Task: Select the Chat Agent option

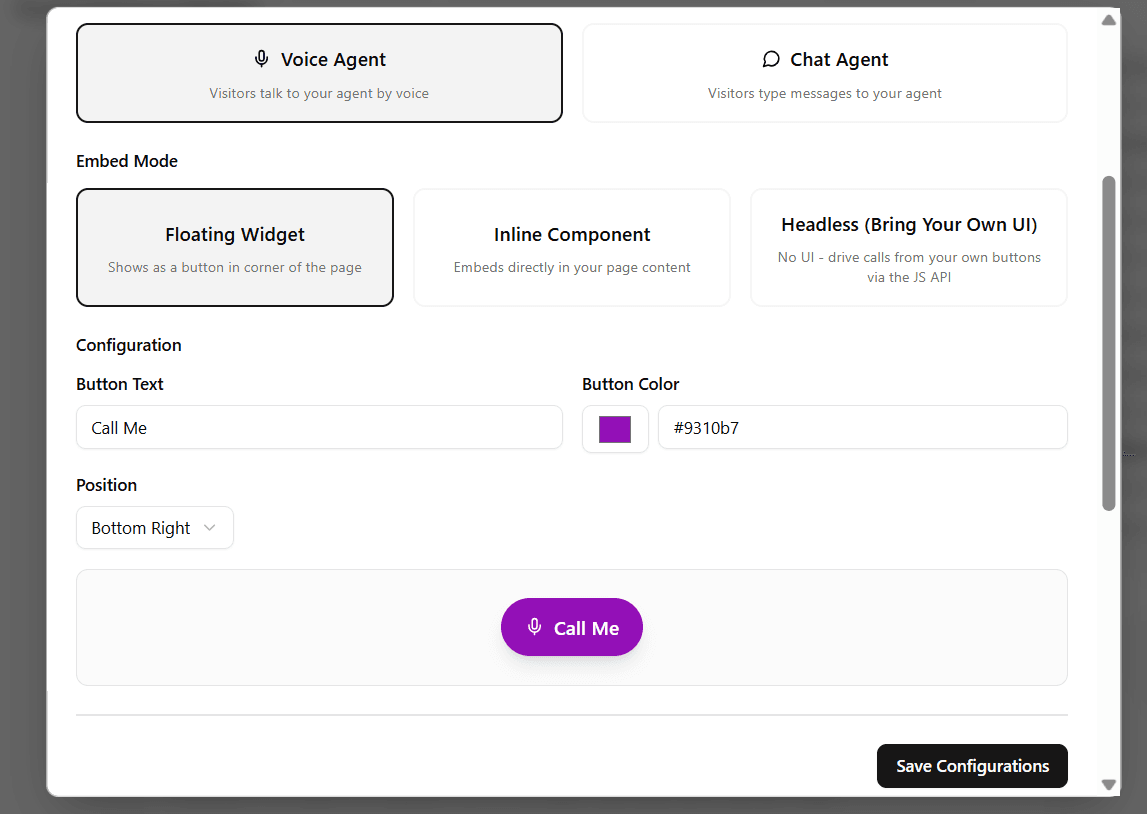Action: (824, 73)
